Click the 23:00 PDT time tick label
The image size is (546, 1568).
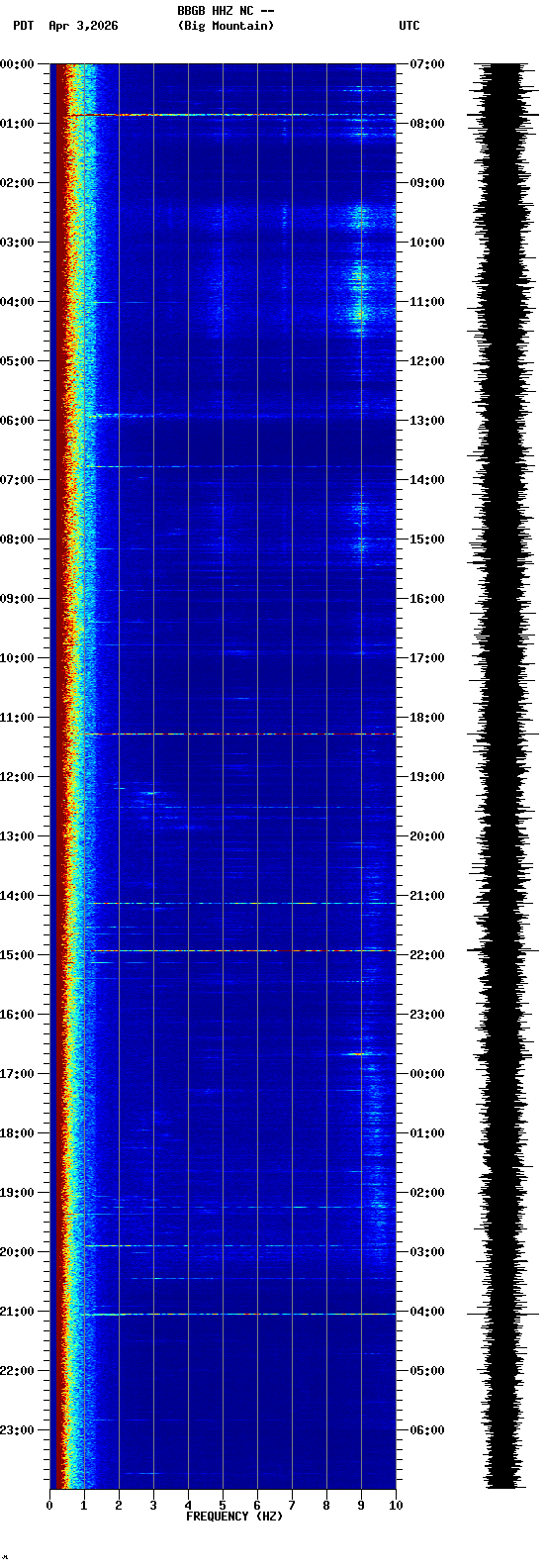[17, 1430]
